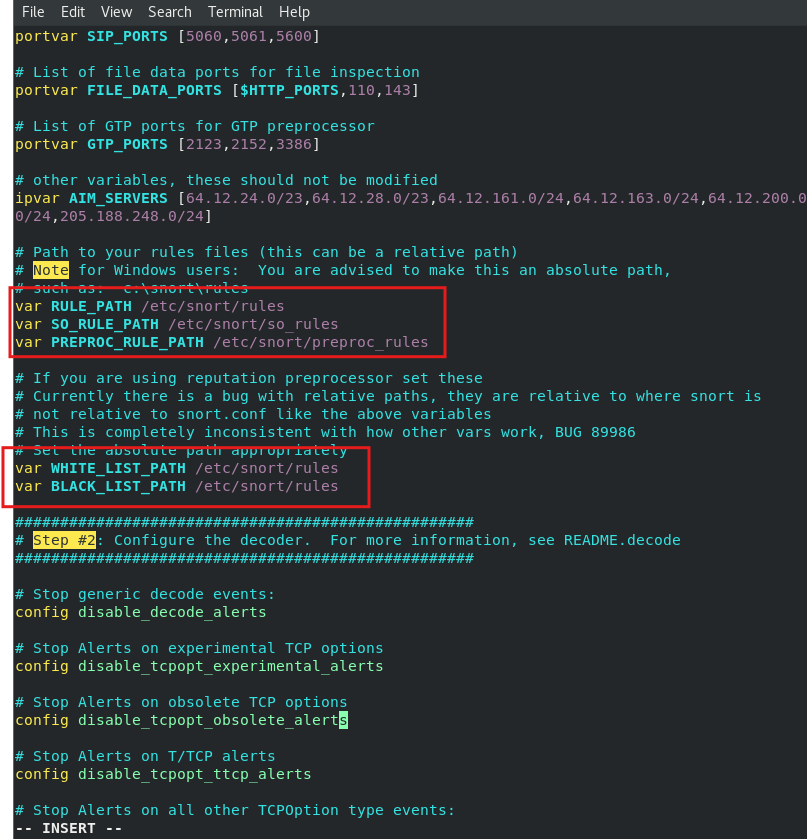Open the Search menu
Screen dimensions: 807x839
pos(169,12)
